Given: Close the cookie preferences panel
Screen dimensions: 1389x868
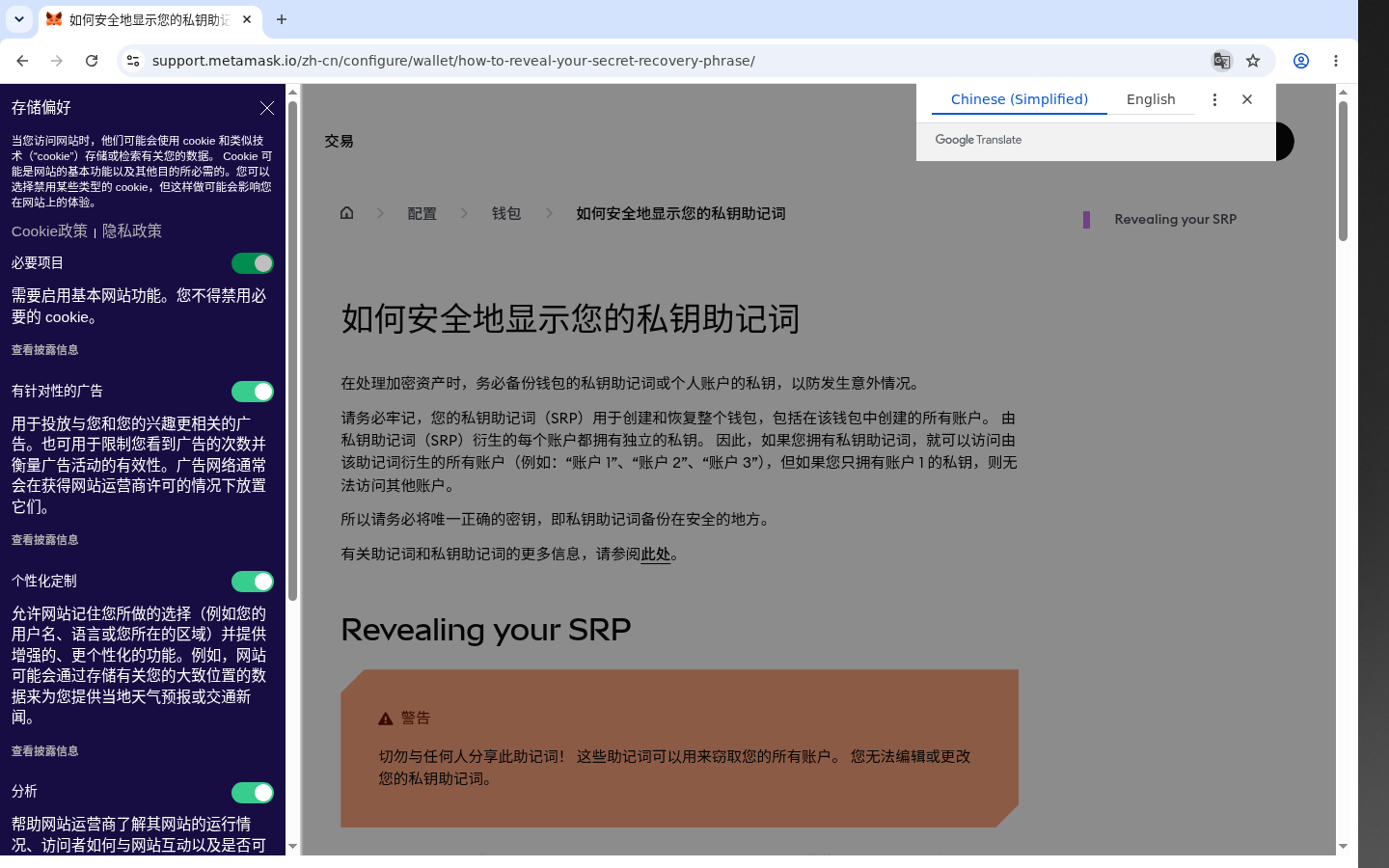Looking at the screenshot, I should point(267,108).
